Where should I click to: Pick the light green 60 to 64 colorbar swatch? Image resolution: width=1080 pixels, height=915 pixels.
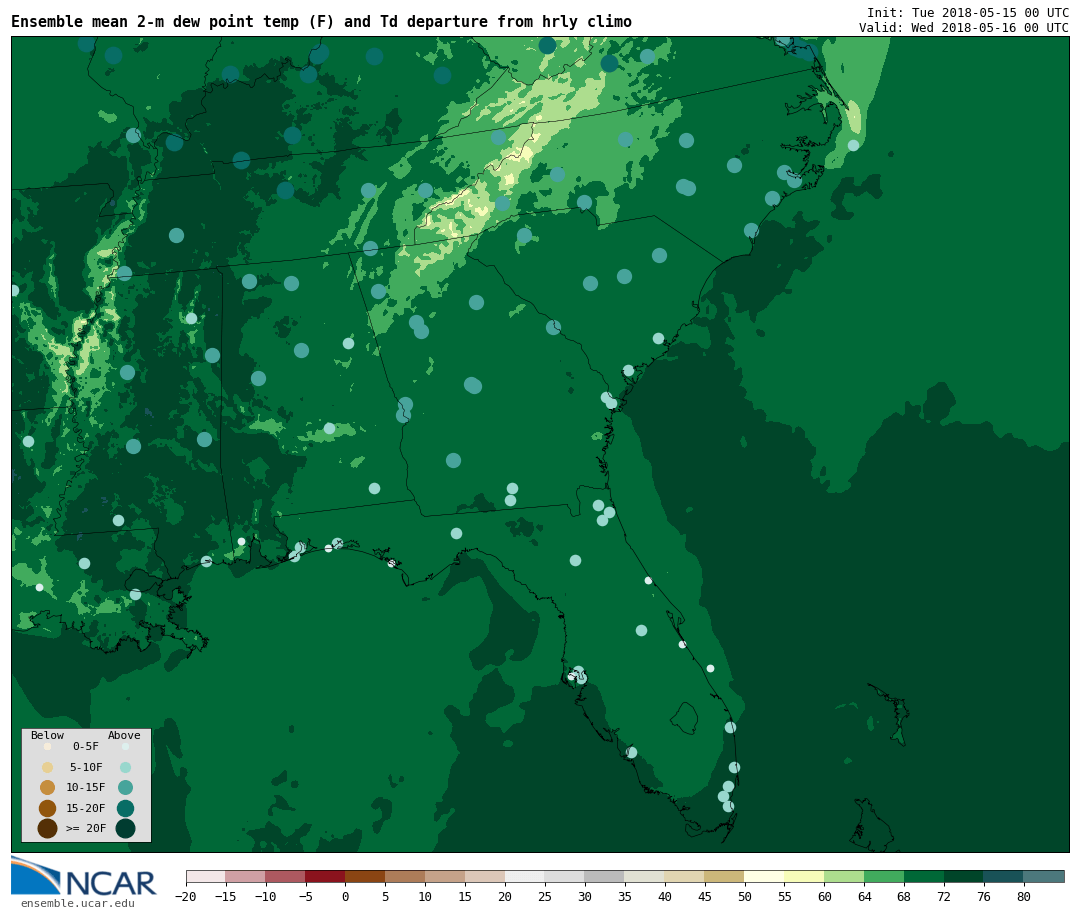click(844, 876)
